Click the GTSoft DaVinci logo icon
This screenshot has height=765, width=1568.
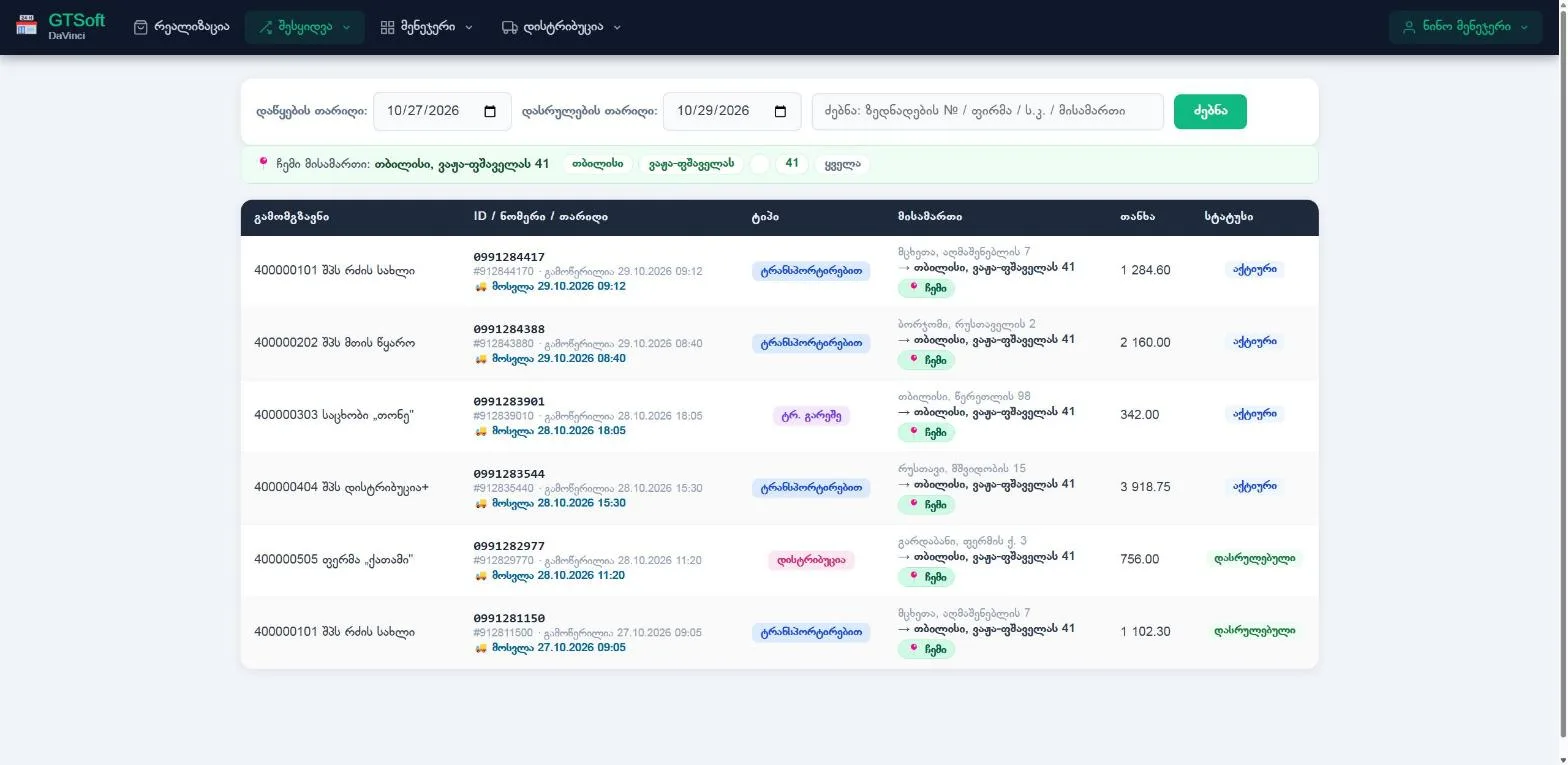tap(26, 26)
